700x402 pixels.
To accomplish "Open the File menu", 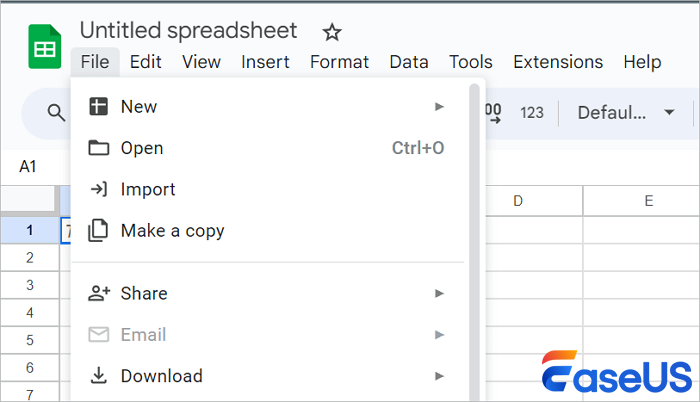I will (x=95, y=62).
